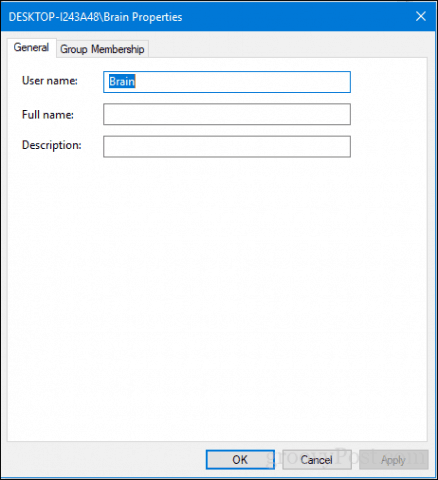Click inside the User name text box

pyautogui.click(x=227, y=82)
